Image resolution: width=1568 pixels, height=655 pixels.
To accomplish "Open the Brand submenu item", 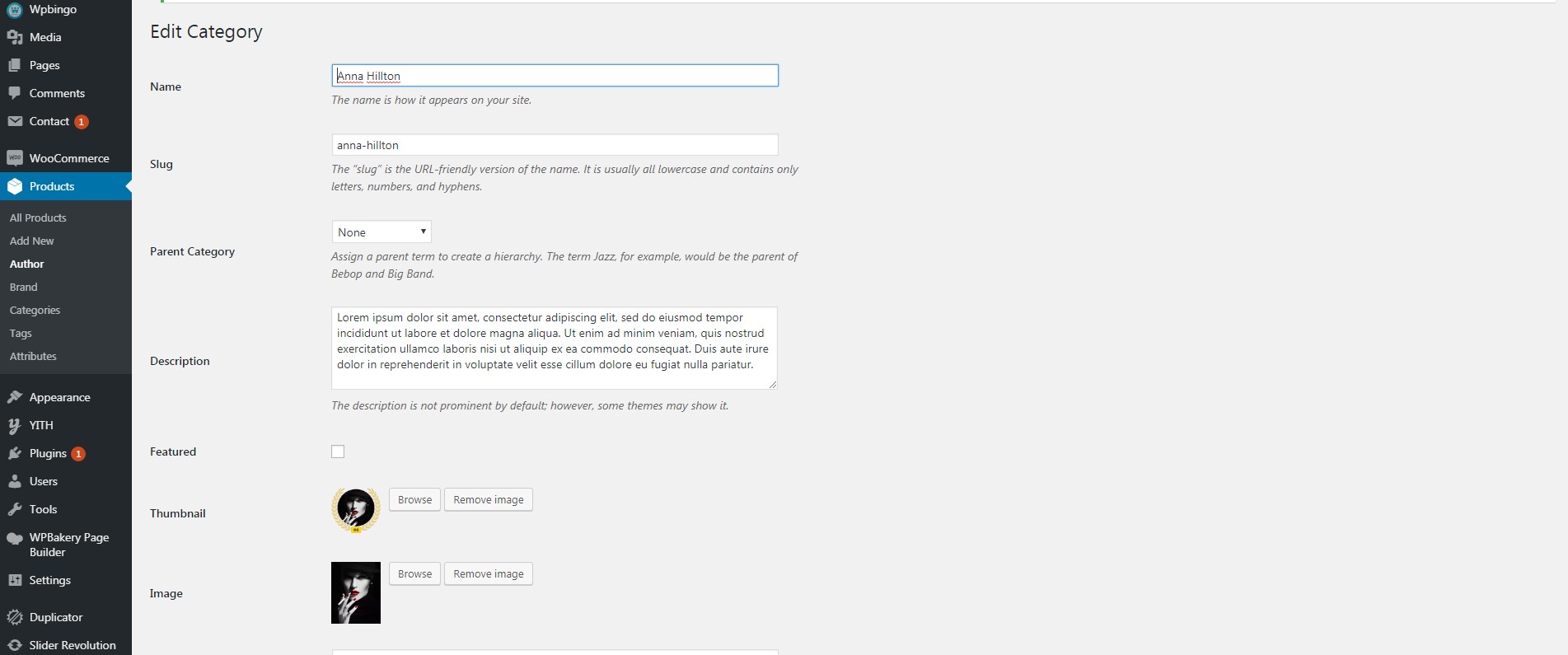I will point(24,287).
